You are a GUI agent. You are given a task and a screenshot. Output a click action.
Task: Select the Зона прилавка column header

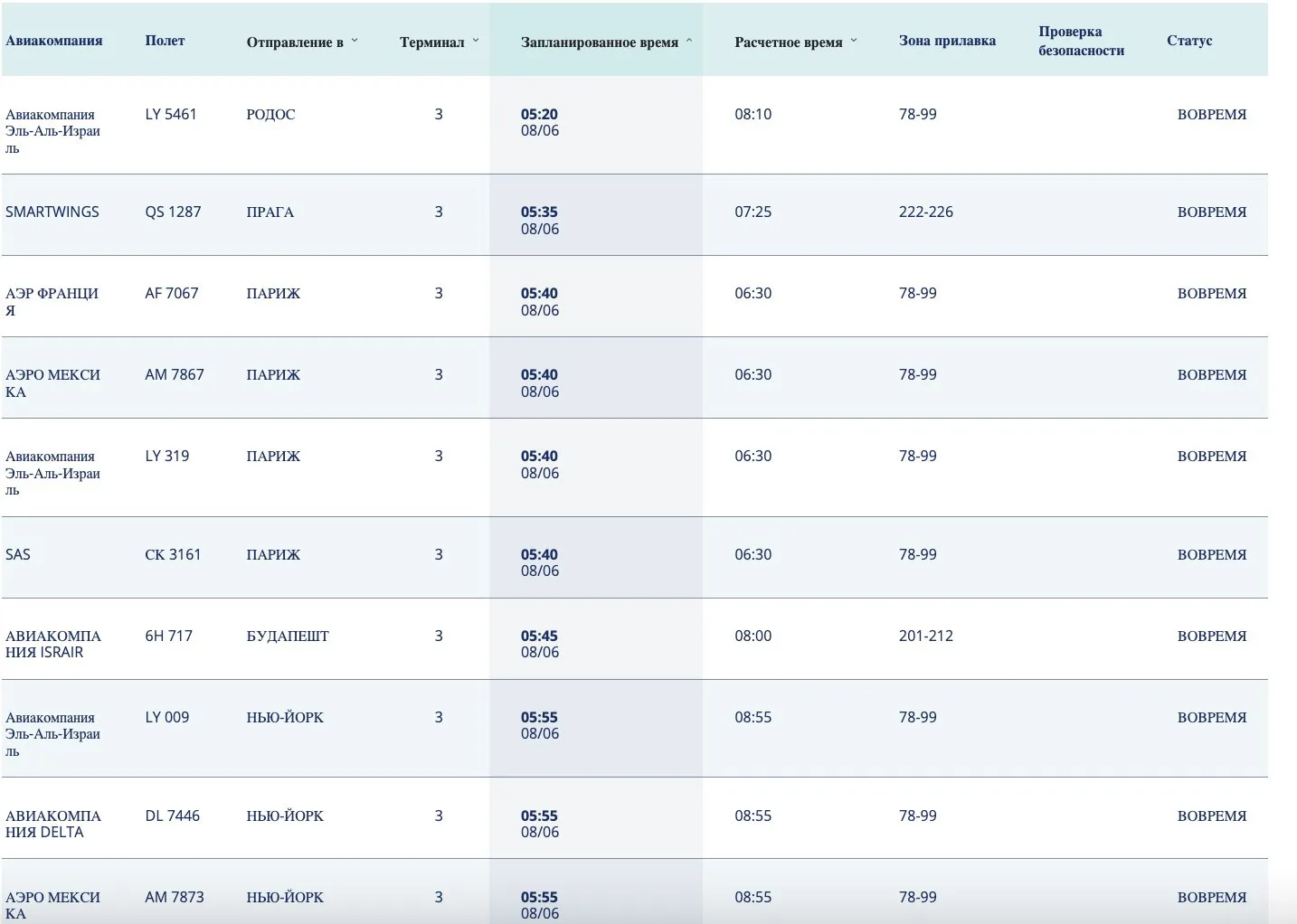click(x=947, y=41)
